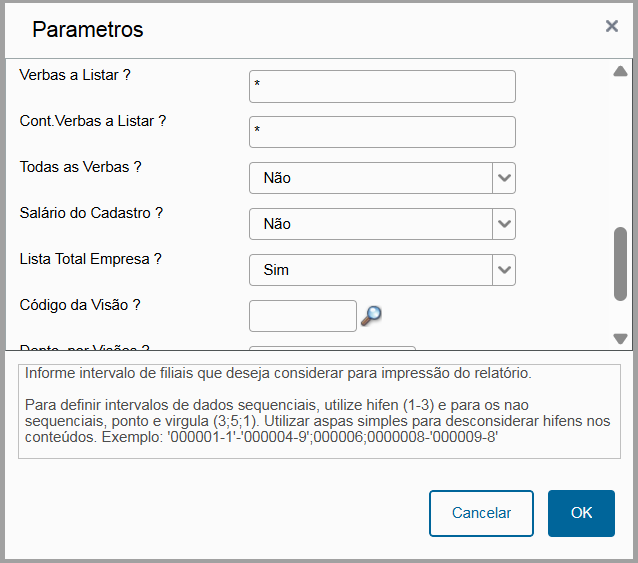Click the vertical scrollbar thumb
This screenshot has height=563, width=638.
(620, 264)
